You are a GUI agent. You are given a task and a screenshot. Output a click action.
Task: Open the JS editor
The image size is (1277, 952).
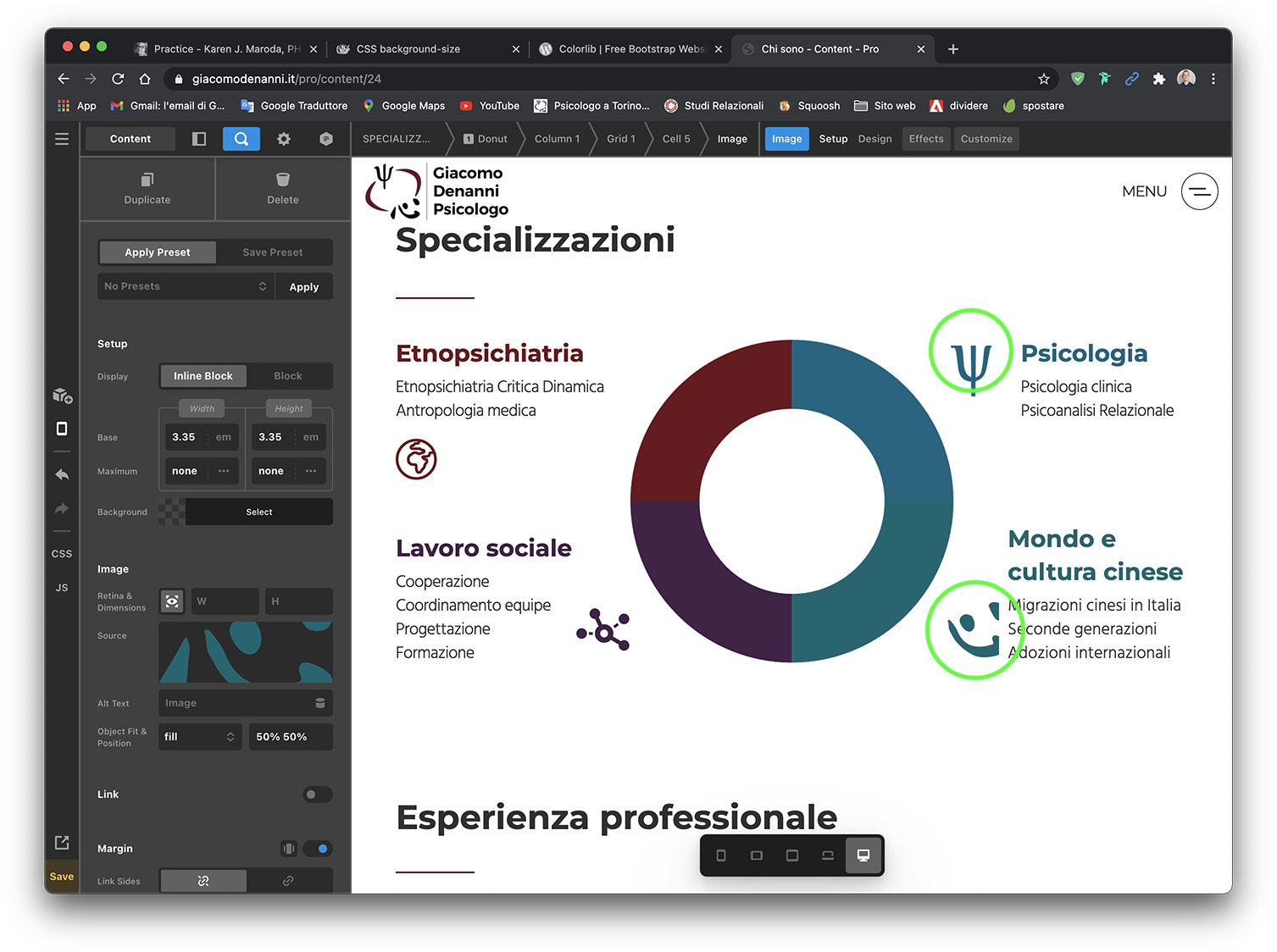coord(62,588)
